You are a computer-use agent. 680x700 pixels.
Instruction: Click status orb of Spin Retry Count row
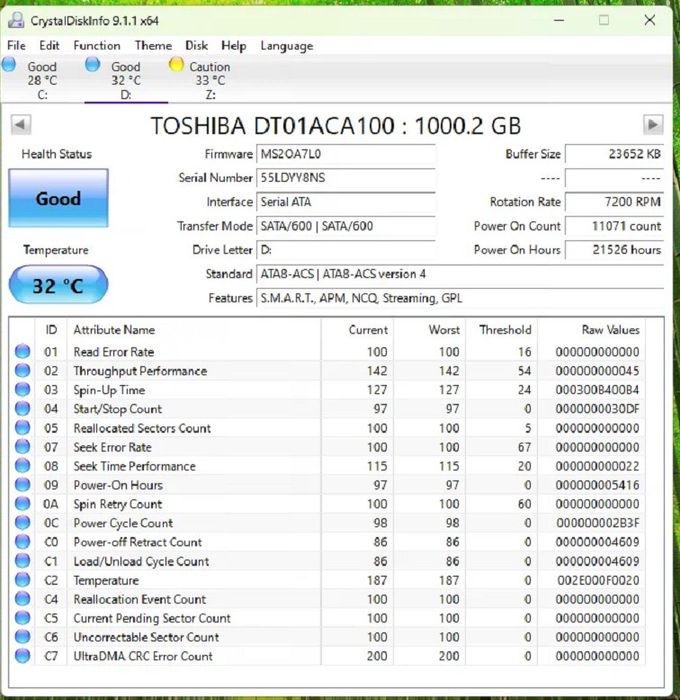(x=22, y=504)
